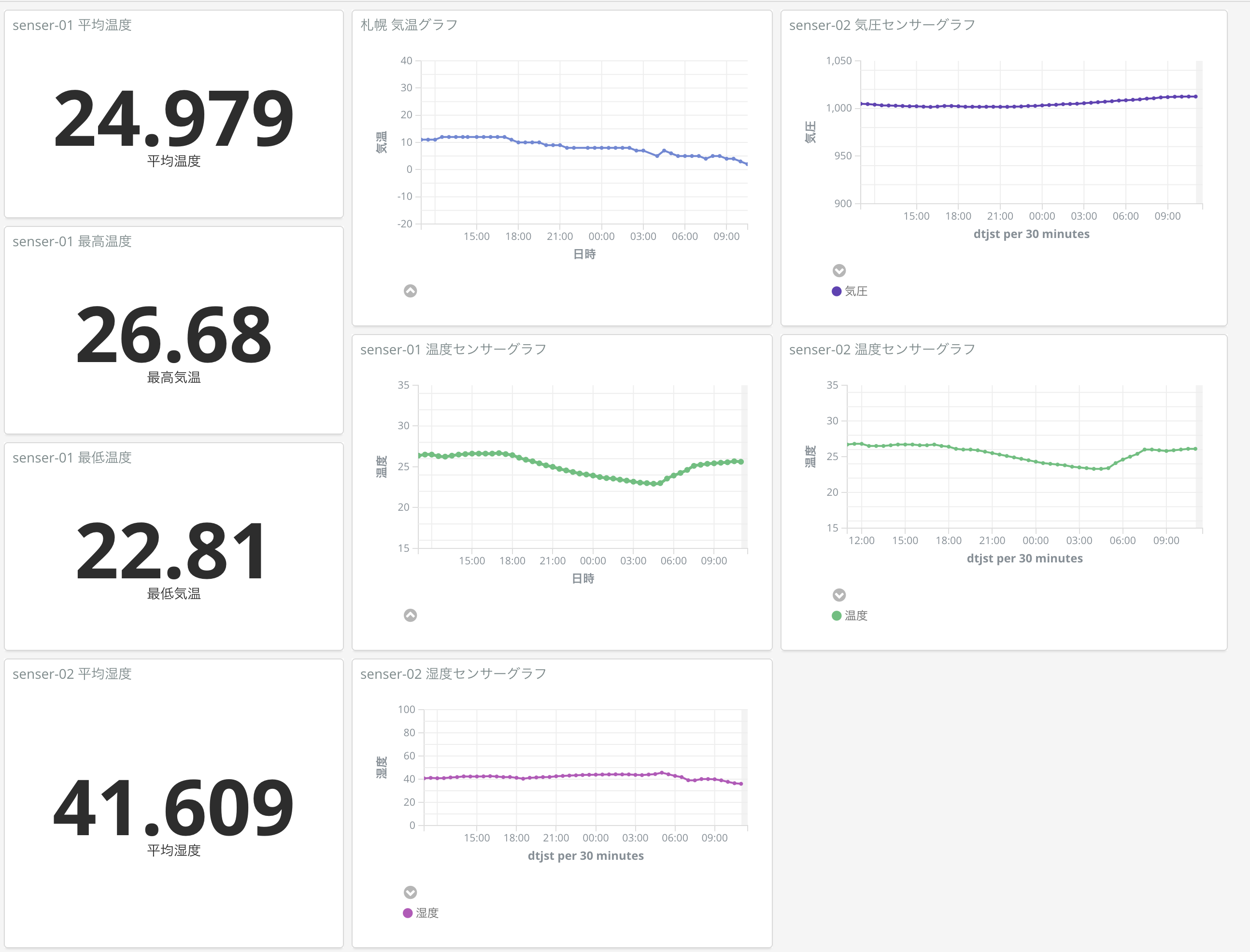
Task: Expand the legend chevron on senser-02 温度センサーグラフ
Action: coord(839,595)
